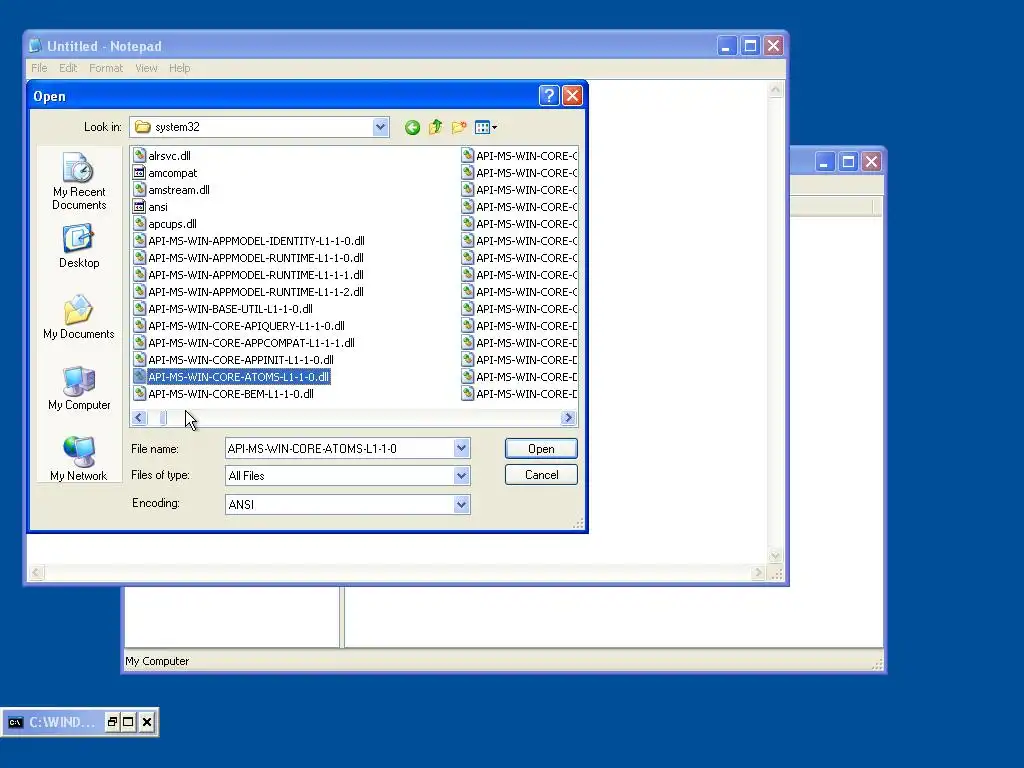The height and width of the screenshot is (768, 1024).
Task: Click the file list scrollbar thumb
Action: (x=163, y=418)
